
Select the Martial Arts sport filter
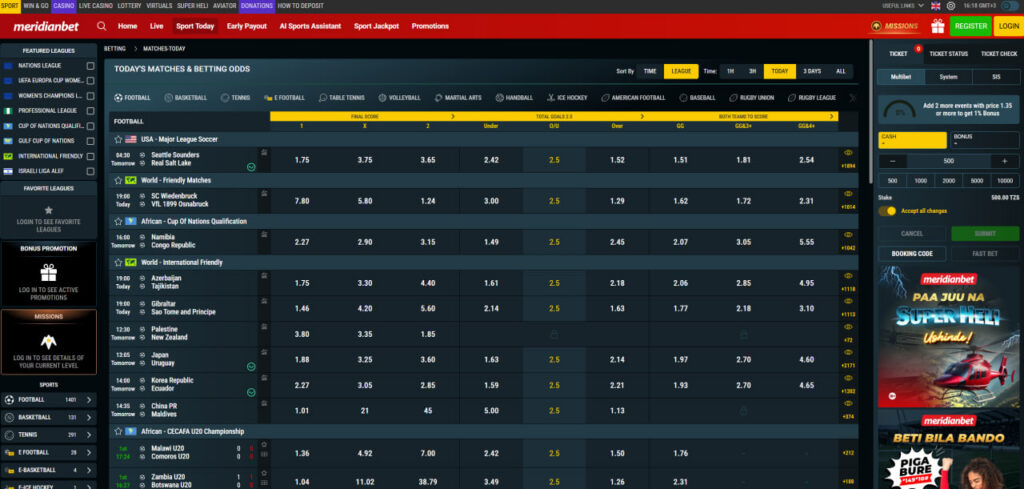pos(458,98)
